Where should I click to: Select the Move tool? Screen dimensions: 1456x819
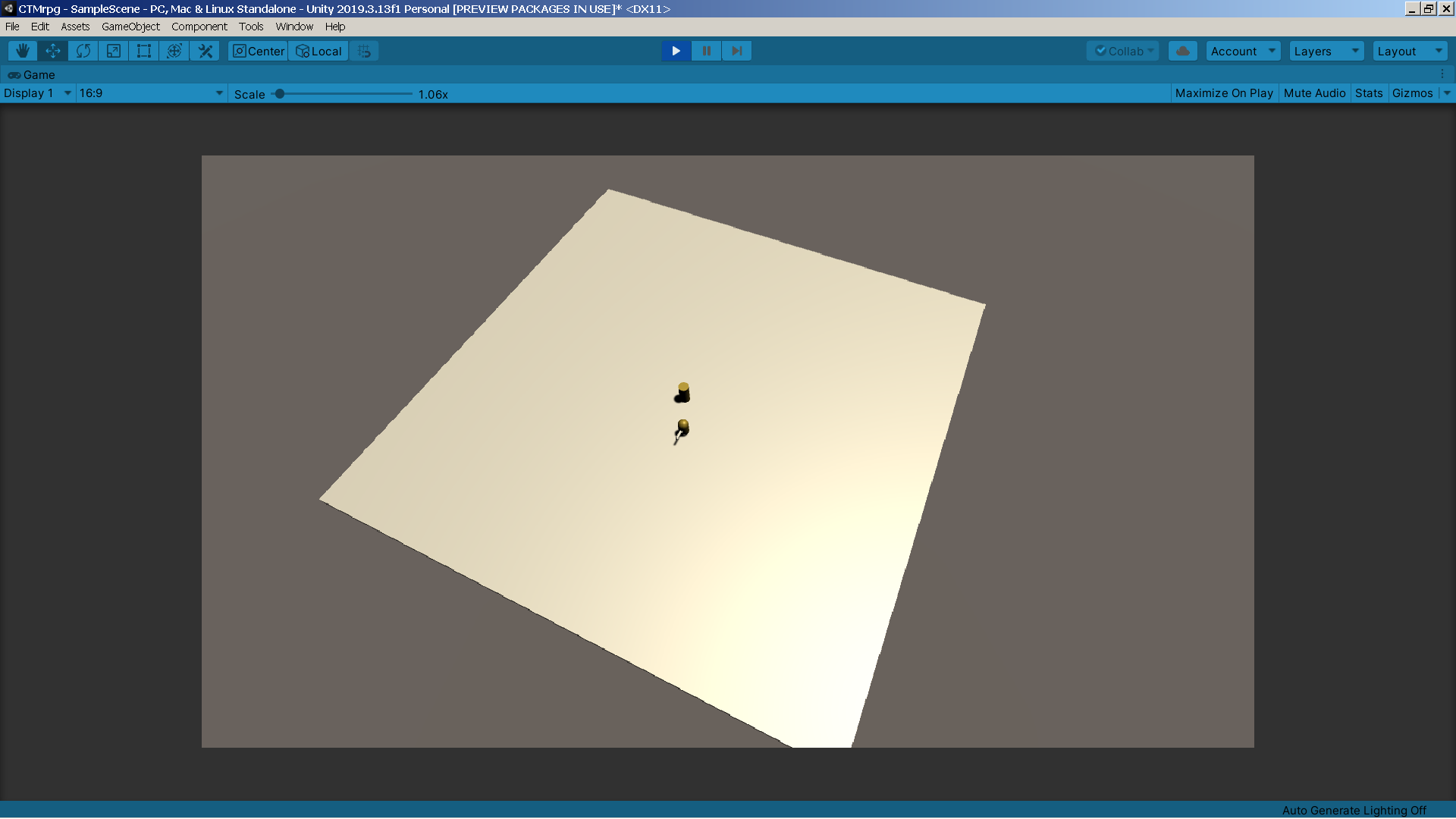tap(53, 51)
